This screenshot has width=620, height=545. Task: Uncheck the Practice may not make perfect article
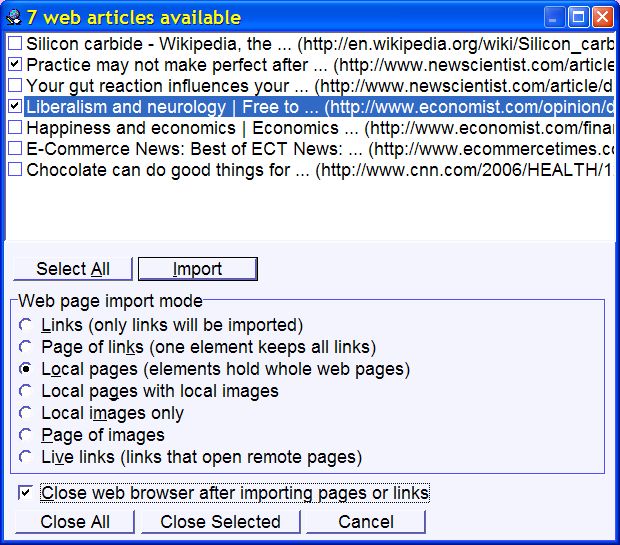click(x=15, y=64)
